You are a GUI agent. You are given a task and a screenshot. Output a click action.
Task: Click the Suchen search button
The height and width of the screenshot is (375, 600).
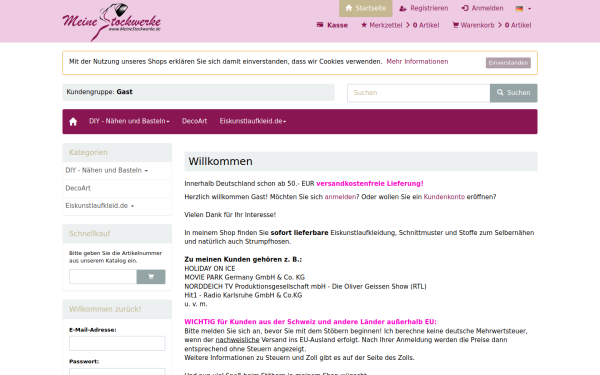point(514,93)
